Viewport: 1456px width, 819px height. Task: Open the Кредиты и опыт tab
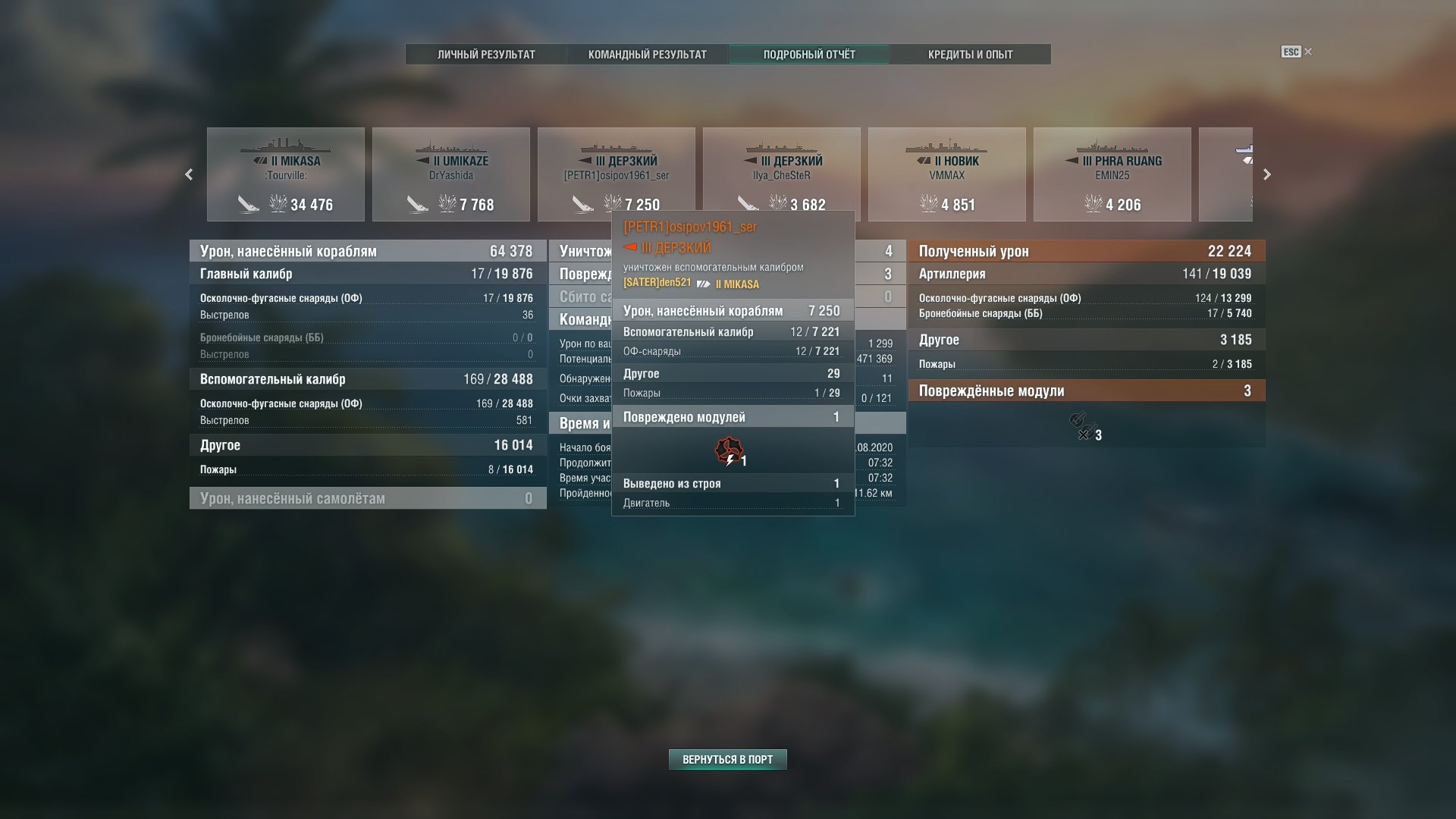coord(971,55)
